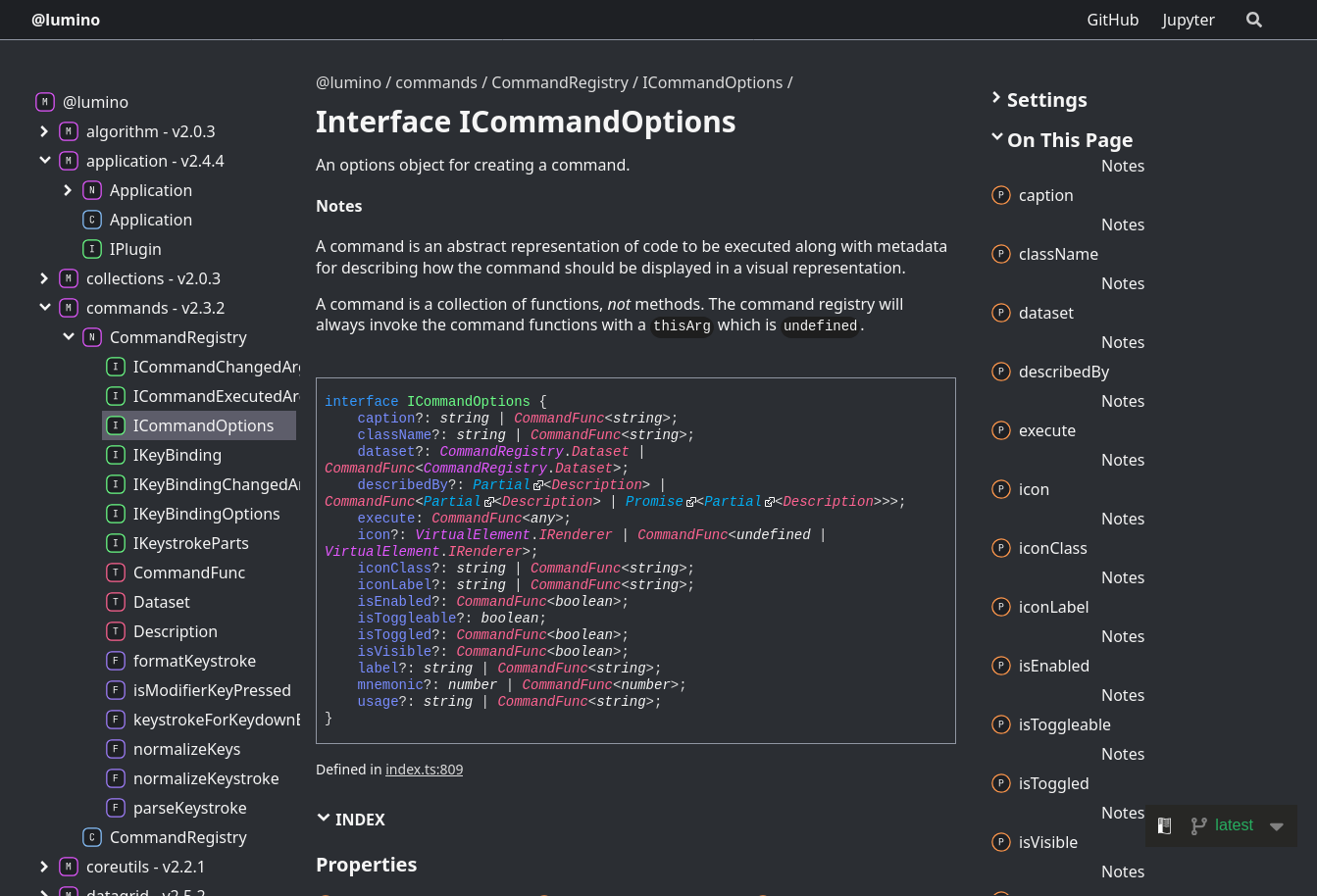Jump to iconClass on this page
Screen dimensions: 1317x896
(1053, 548)
